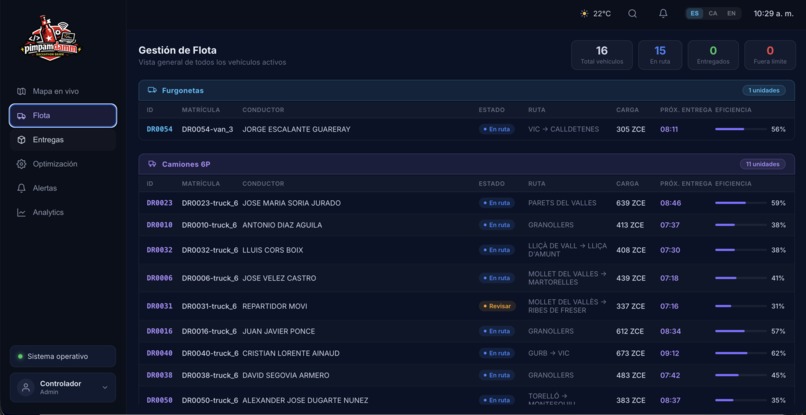
Task: Click next delivery time 08:34
Action: pos(670,331)
